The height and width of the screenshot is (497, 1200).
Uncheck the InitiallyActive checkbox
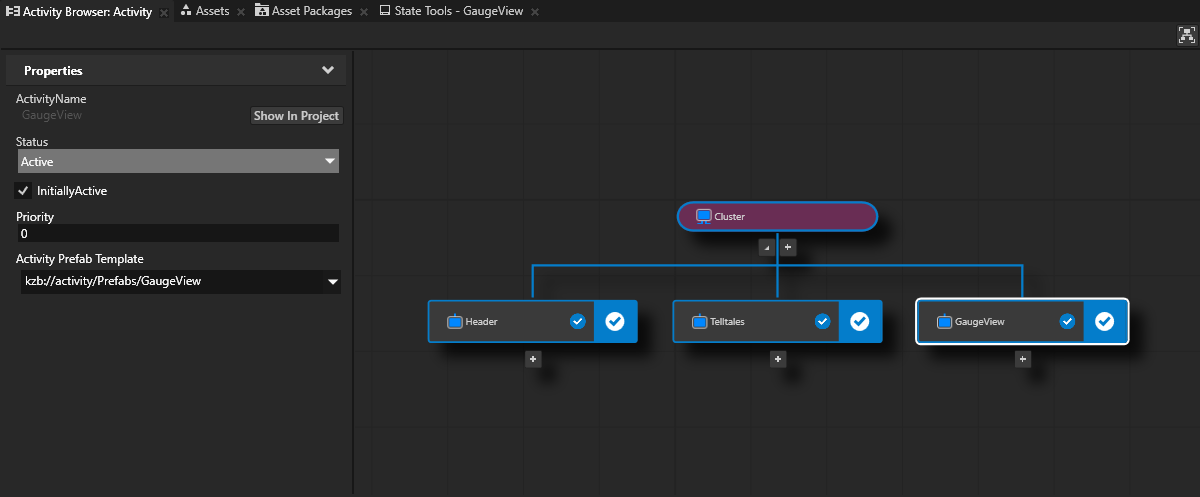[x=24, y=190]
